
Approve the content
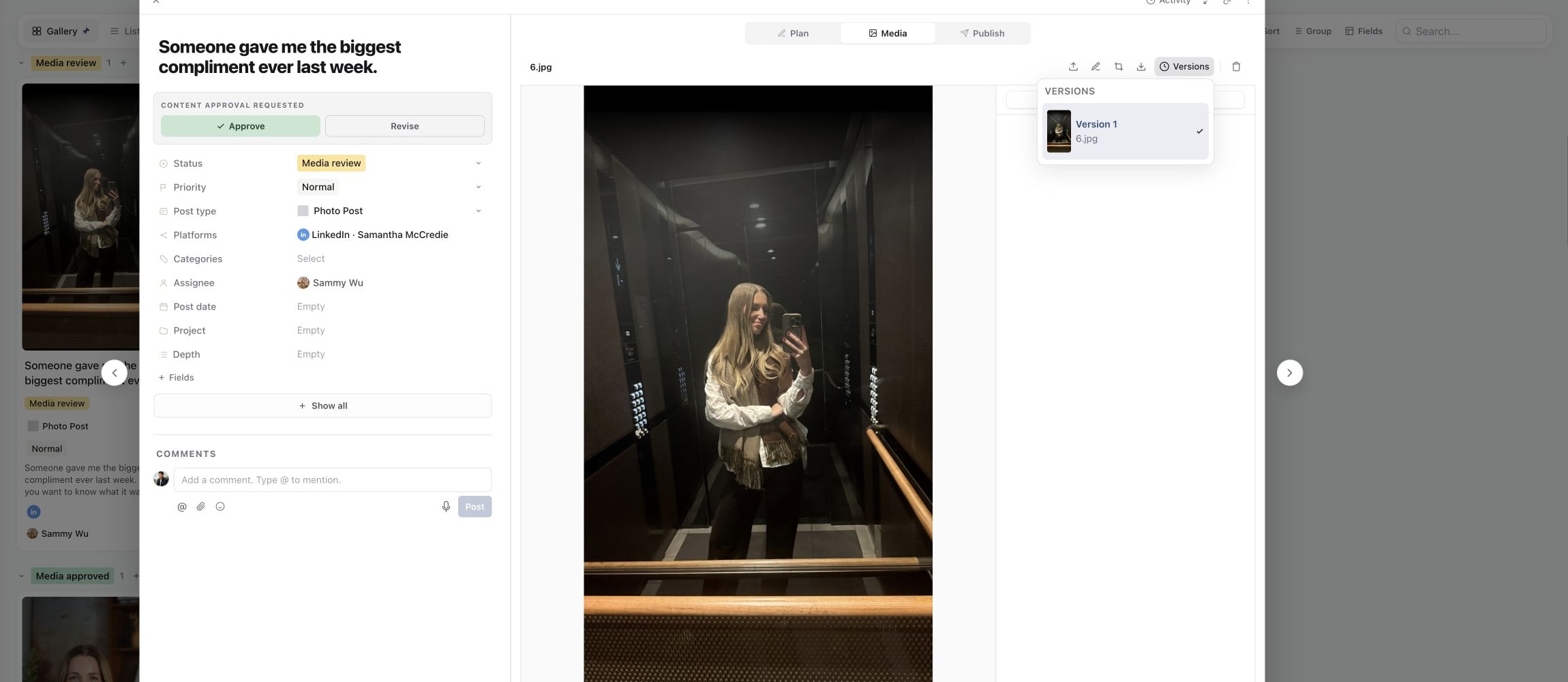(241, 126)
